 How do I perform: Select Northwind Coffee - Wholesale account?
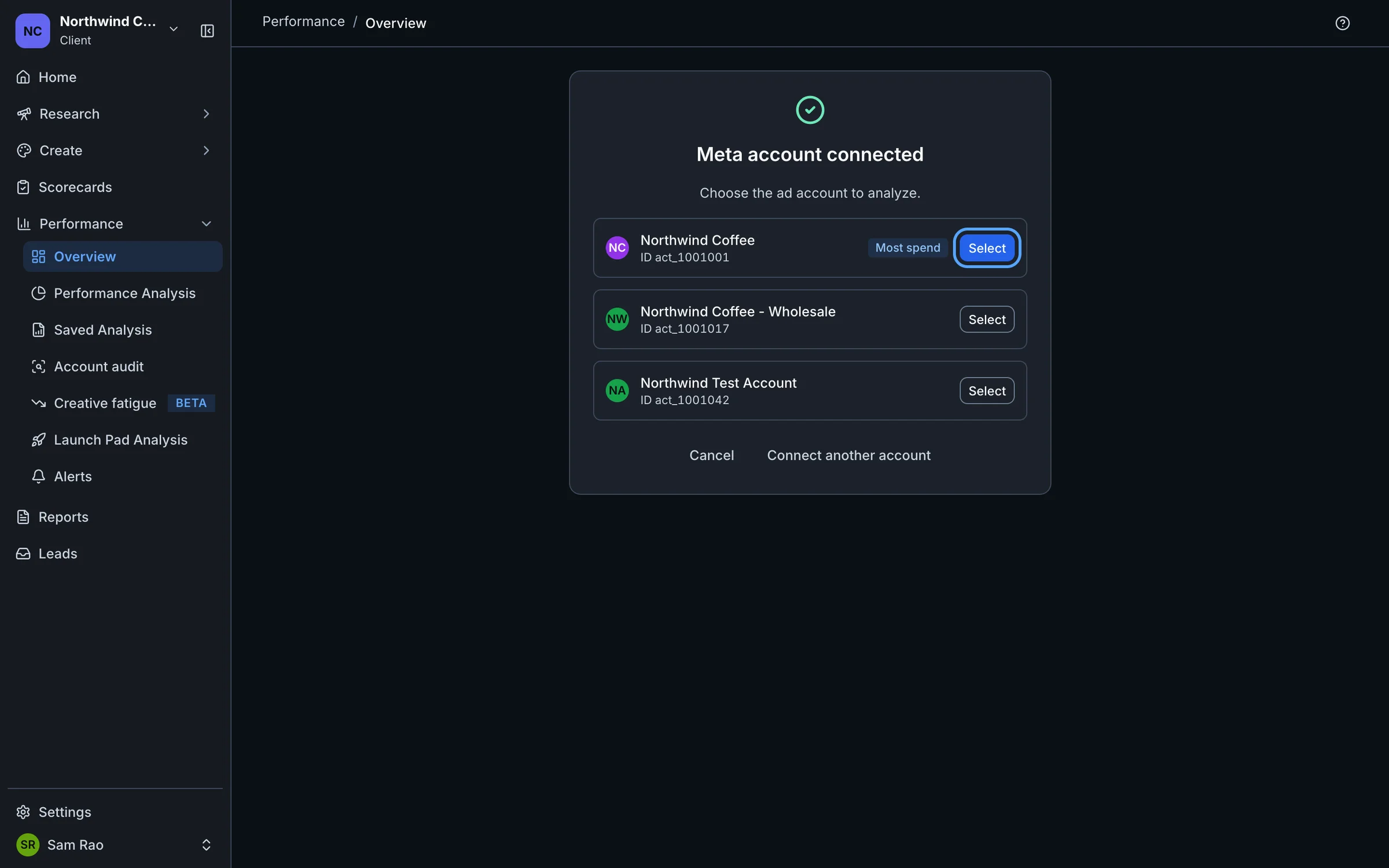[987, 319]
